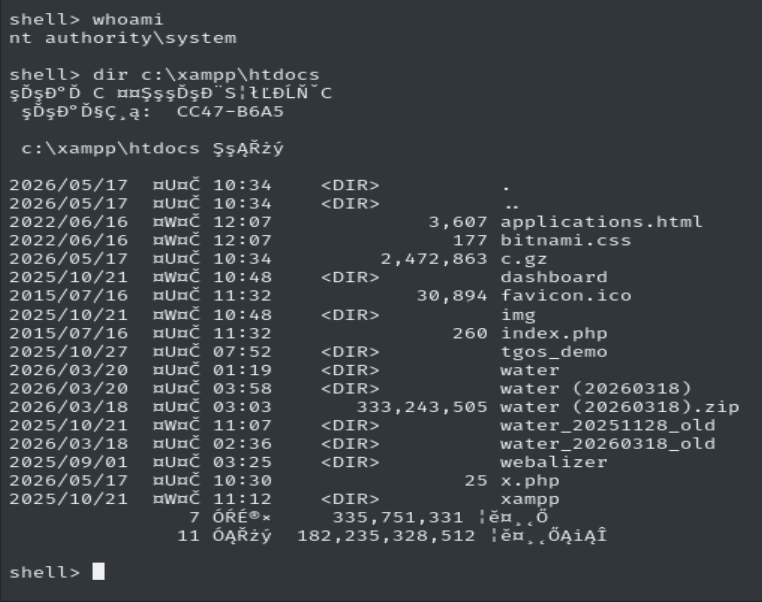
Task: Click the water (20260318).zip filename
Action: tap(620, 407)
